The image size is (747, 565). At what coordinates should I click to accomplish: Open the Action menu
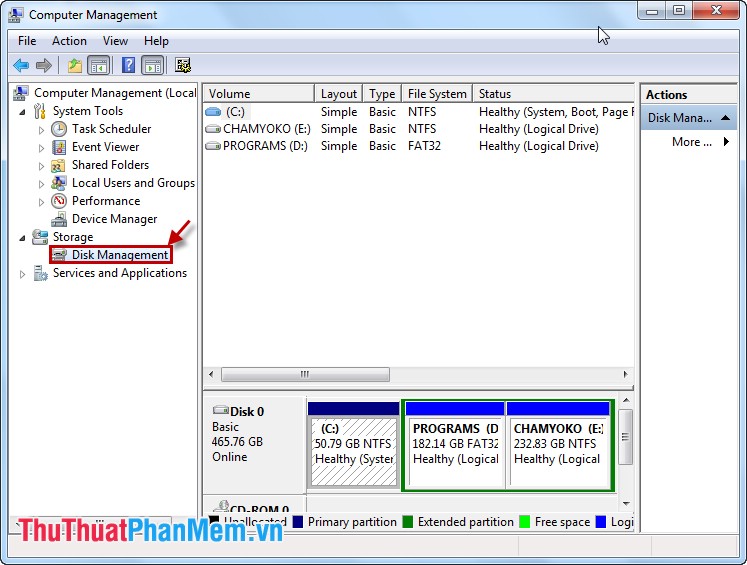pos(69,41)
